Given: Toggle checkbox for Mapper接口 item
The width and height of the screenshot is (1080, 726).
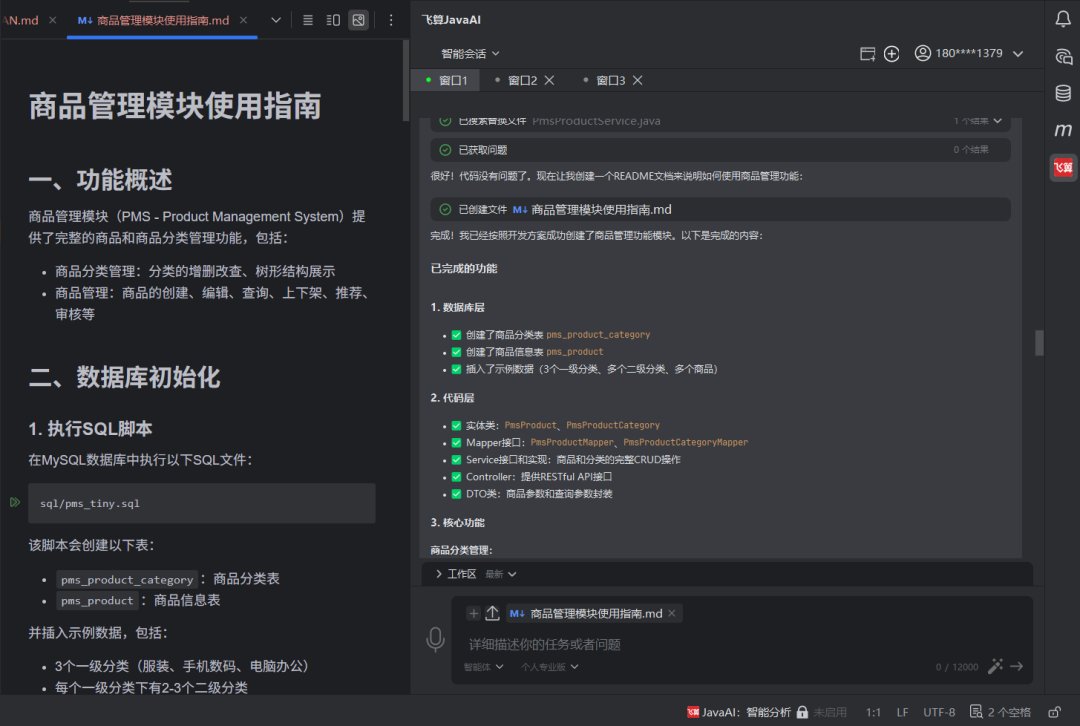Looking at the screenshot, I should click(x=456, y=442).
